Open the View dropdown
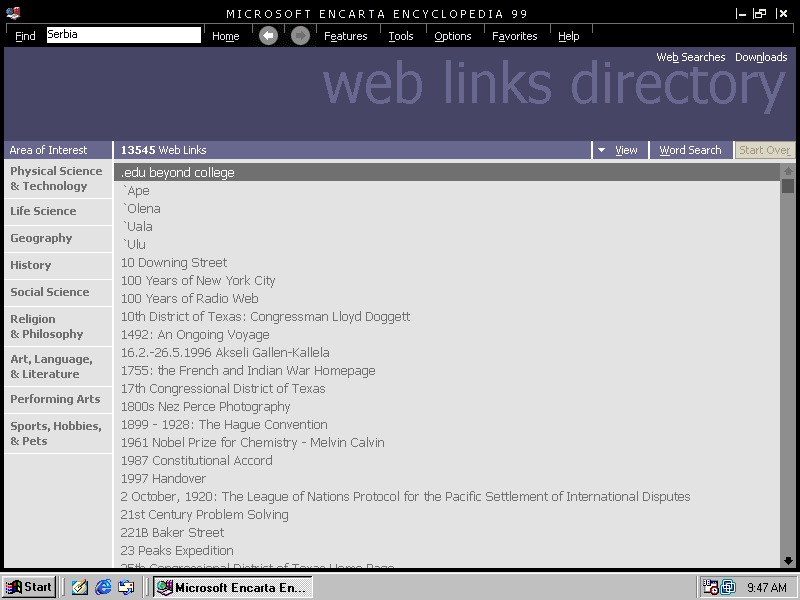The width and height of the screenshot is (800, 600). pyautogui.click(x=620, y=150)
